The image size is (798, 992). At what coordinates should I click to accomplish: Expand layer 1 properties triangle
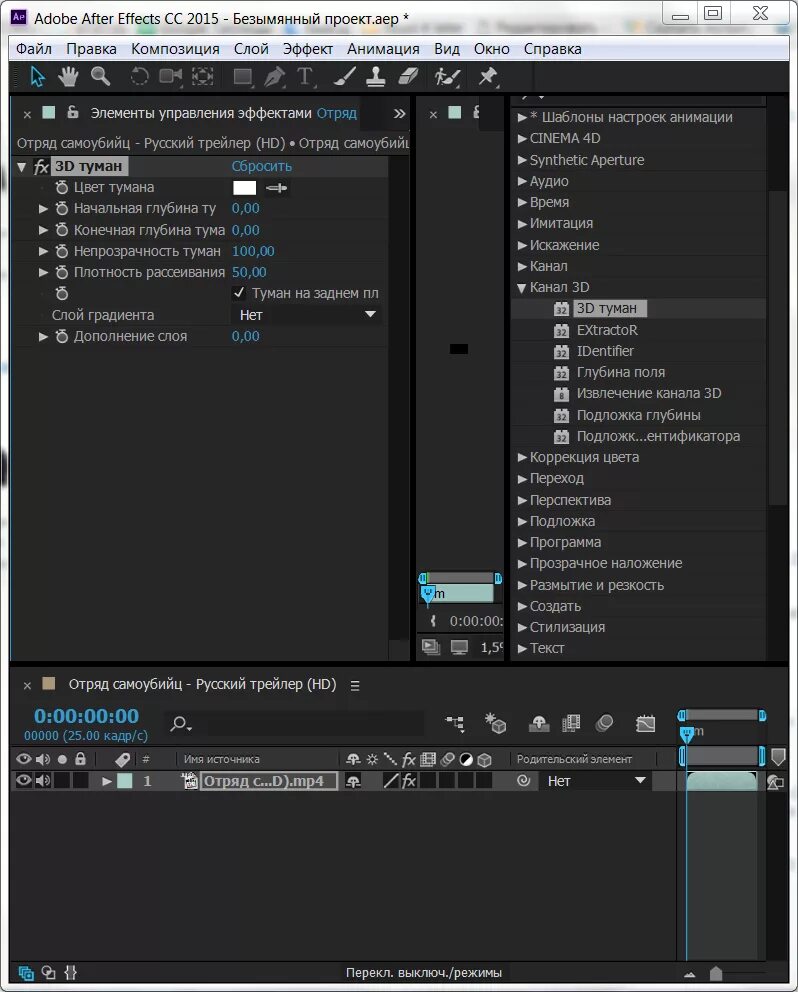coord(107,781)
